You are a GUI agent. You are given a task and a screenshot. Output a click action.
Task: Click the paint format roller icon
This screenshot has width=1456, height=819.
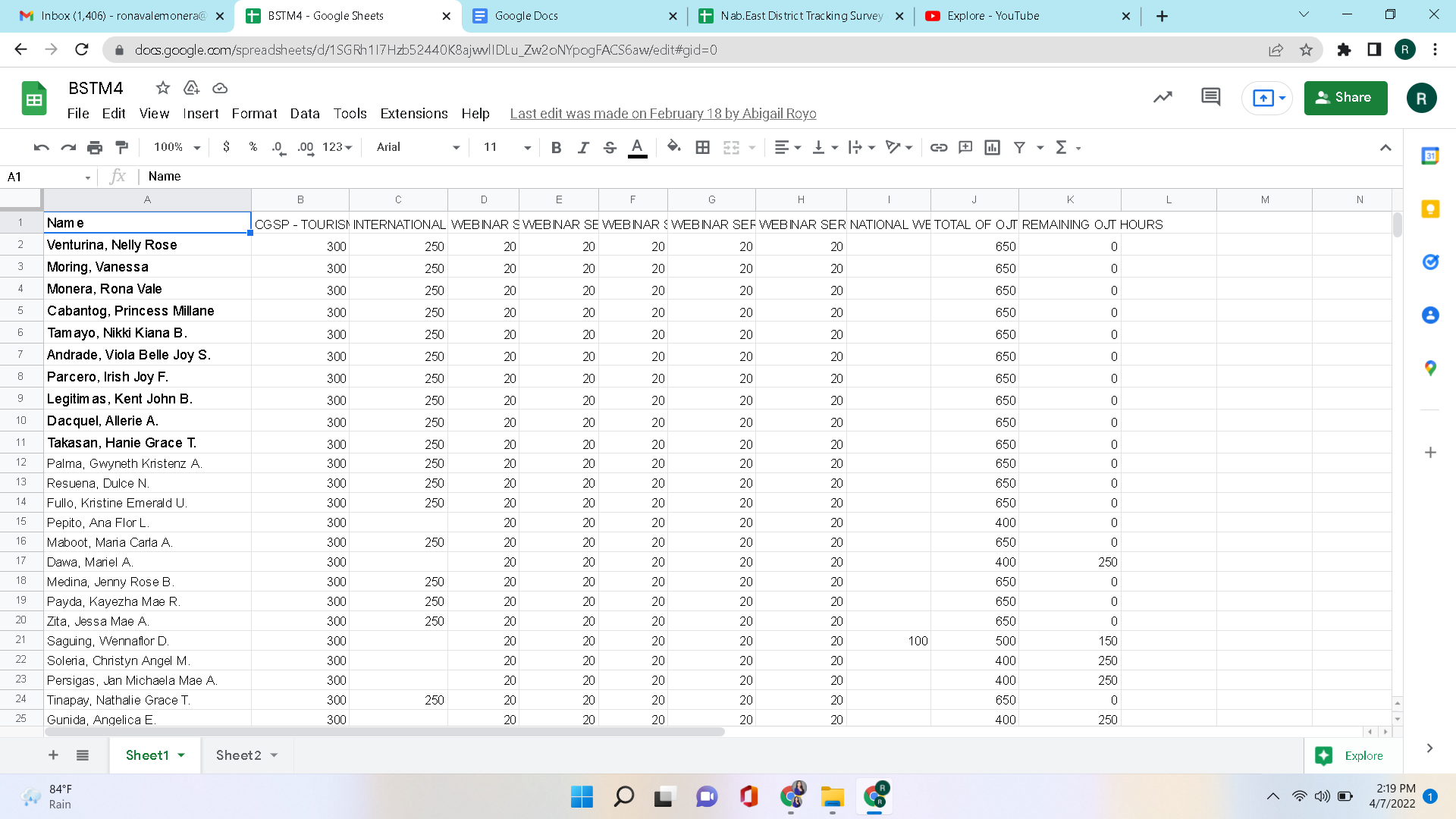click(x=121, y=147)
